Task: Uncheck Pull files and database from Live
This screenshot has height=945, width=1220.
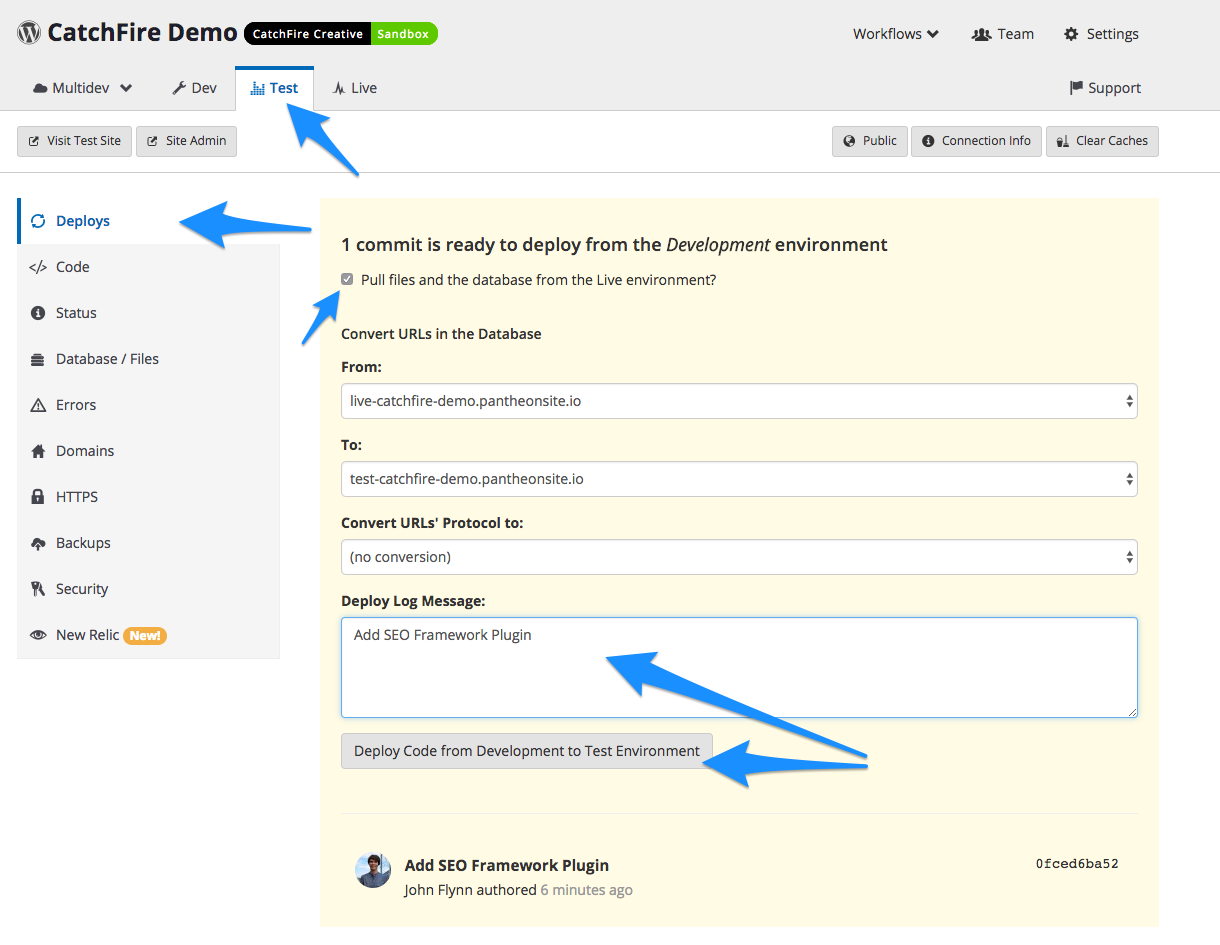Action: pyautogui.click(x=347, y=279)
